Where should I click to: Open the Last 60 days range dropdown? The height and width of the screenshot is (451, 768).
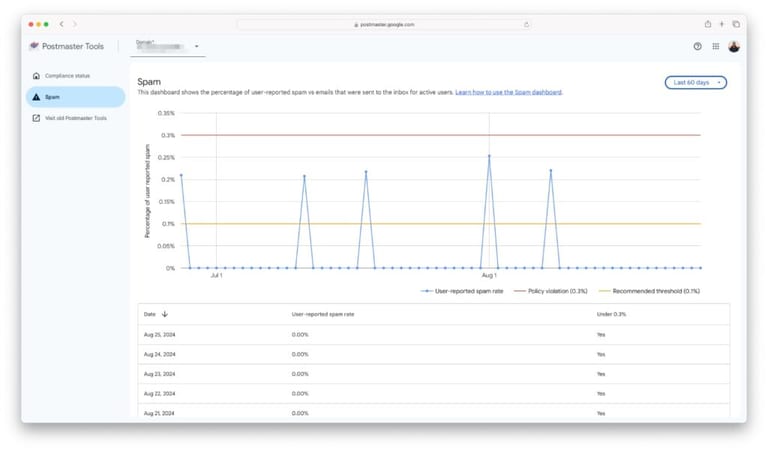click(x=696, y=83)
